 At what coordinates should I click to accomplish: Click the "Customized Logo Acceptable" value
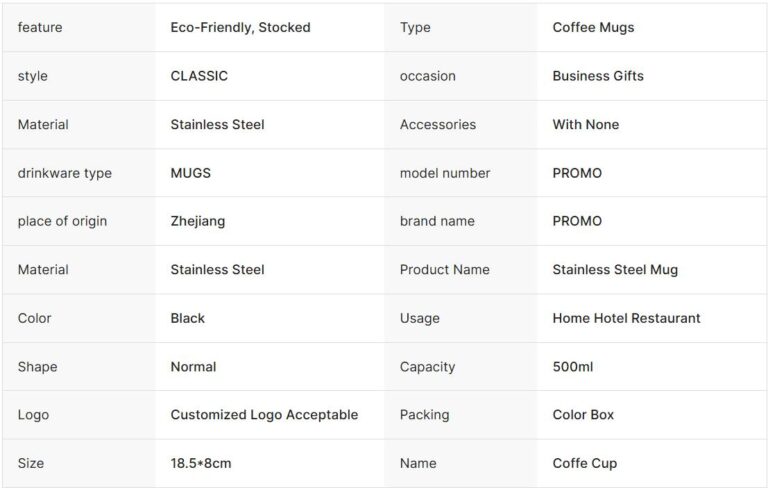pos(264,415)
